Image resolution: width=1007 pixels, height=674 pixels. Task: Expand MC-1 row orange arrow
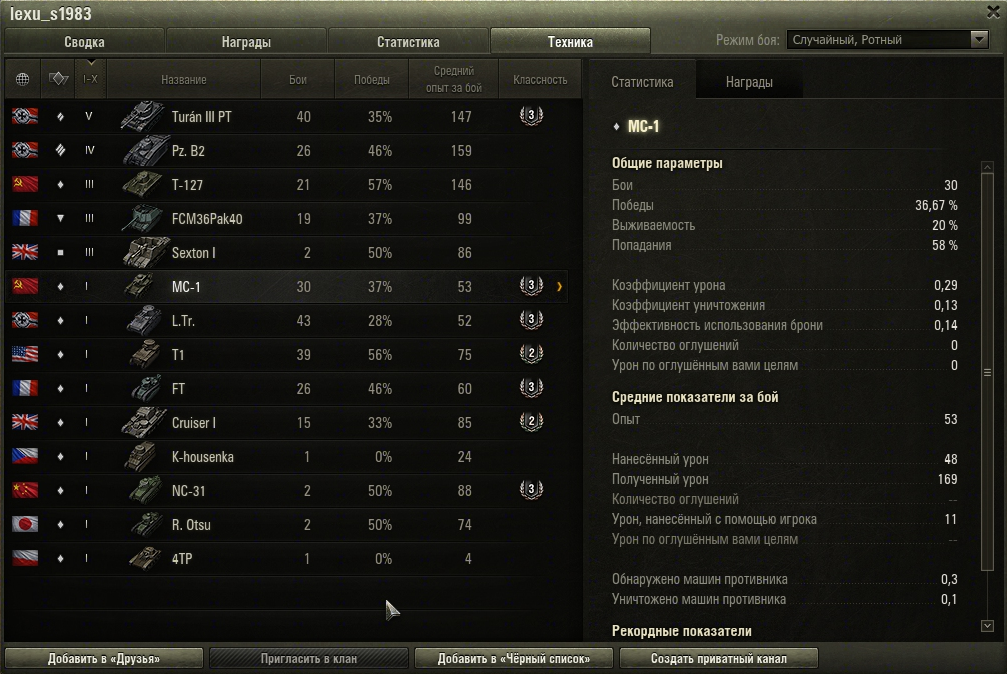(559, 287)
